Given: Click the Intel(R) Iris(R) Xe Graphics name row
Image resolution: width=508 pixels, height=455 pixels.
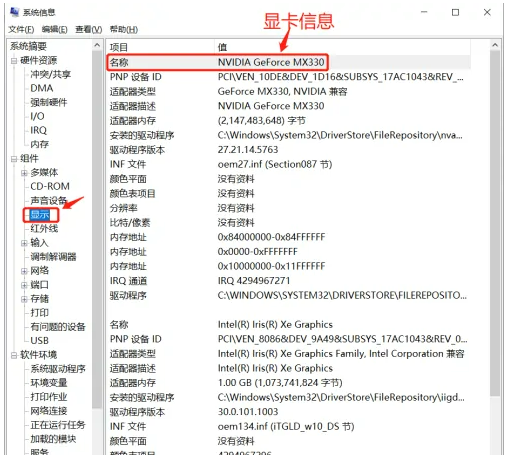Looking at the screenshot, I should point(289,324).
